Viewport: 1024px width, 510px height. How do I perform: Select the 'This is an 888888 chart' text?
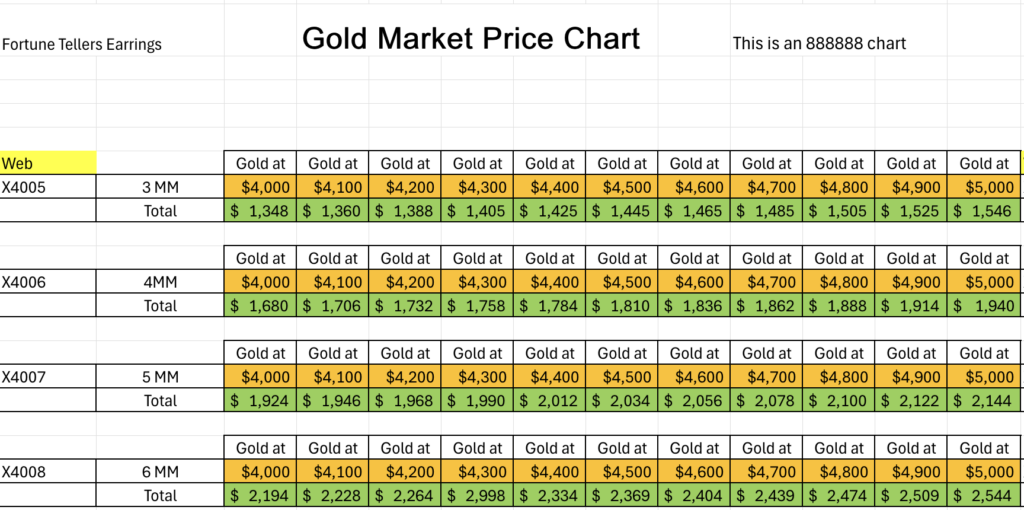tap(819, 43)
